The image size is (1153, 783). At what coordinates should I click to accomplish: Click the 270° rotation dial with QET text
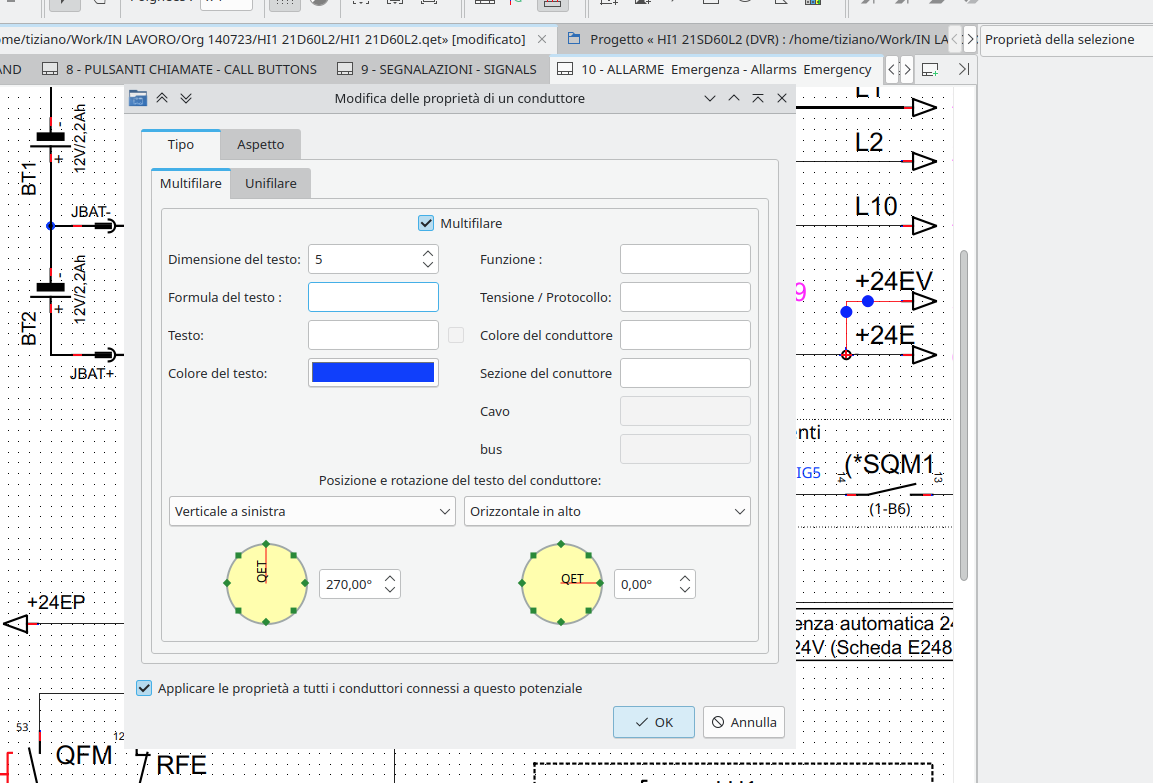[266, 584]
